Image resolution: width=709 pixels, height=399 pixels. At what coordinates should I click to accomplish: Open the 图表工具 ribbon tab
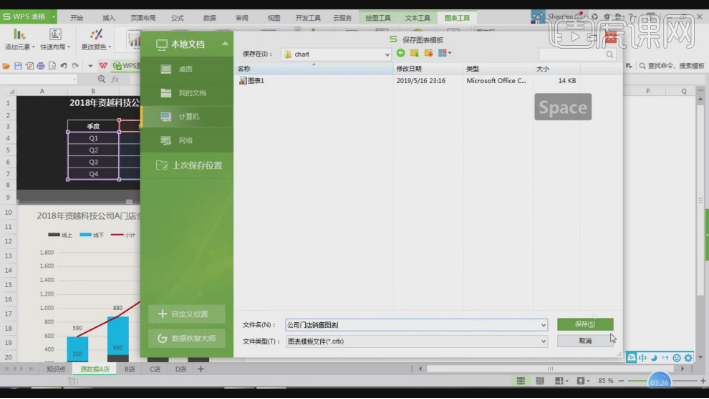457,18
